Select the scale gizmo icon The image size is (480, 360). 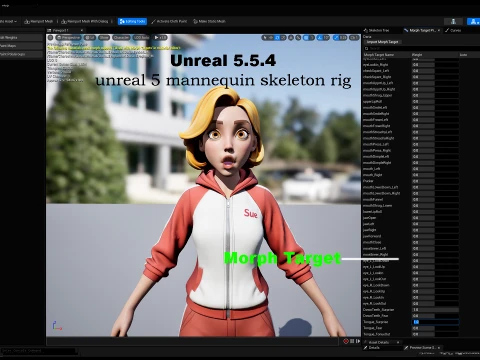tap(283, 38)
